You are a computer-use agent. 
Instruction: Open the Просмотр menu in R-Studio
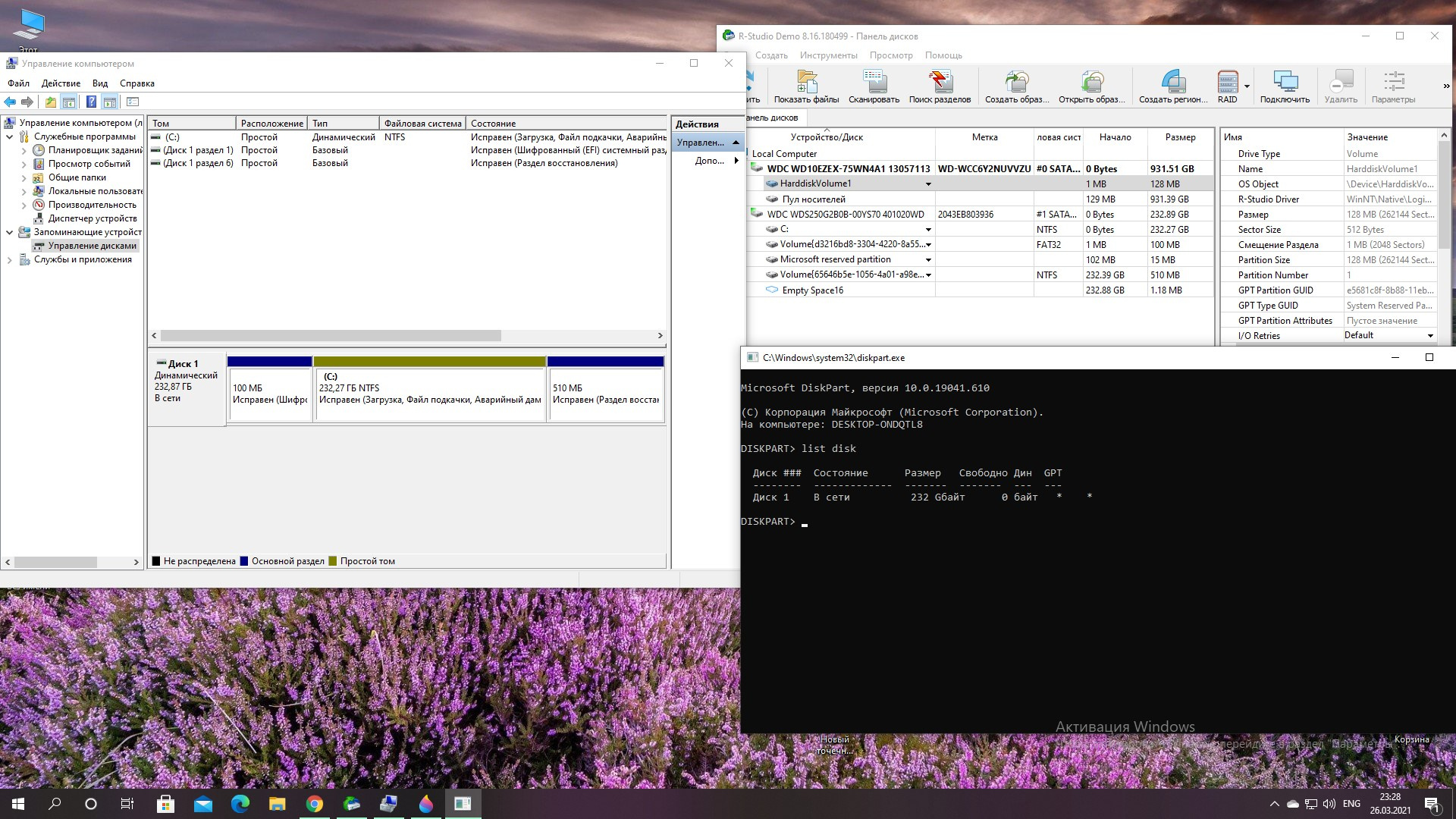coord(891,55)
